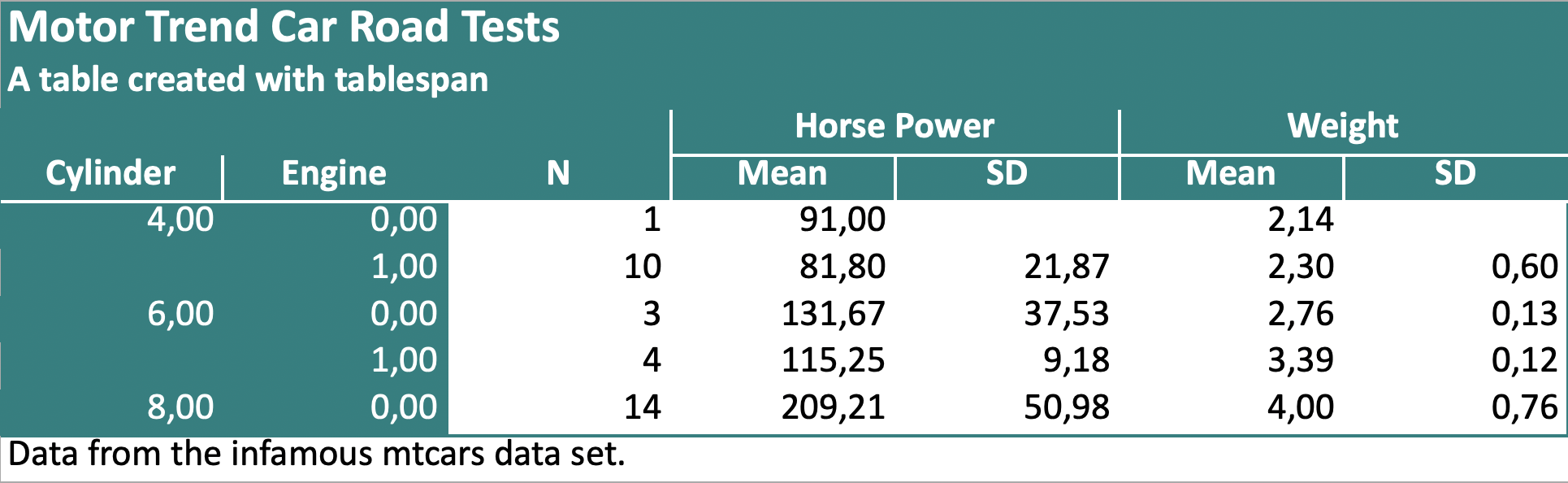Click the Weight group header
Viewport: 1568px width, 483px height.
[1343, 126]
